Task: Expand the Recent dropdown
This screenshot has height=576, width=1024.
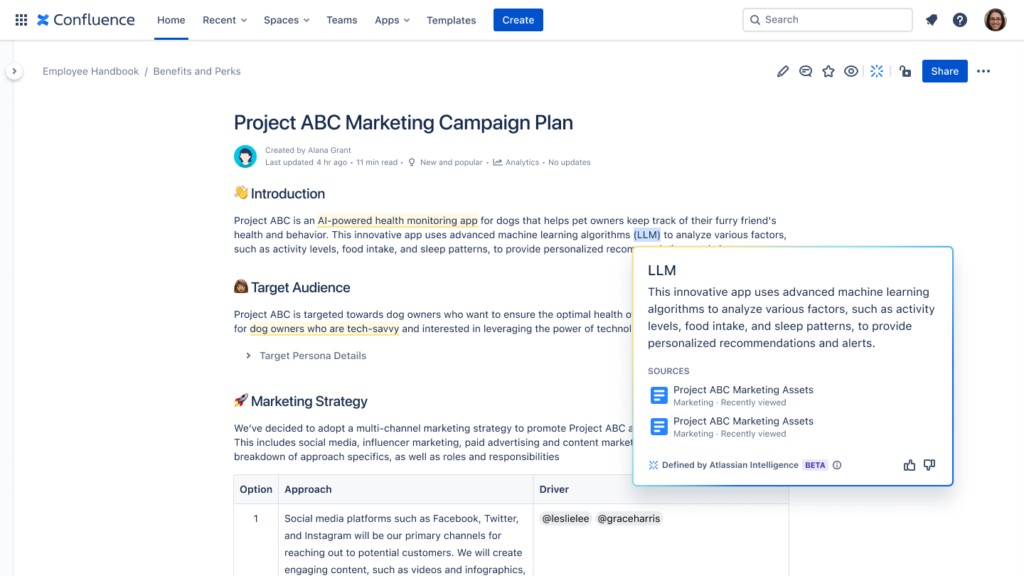Action: coord(223,19)
